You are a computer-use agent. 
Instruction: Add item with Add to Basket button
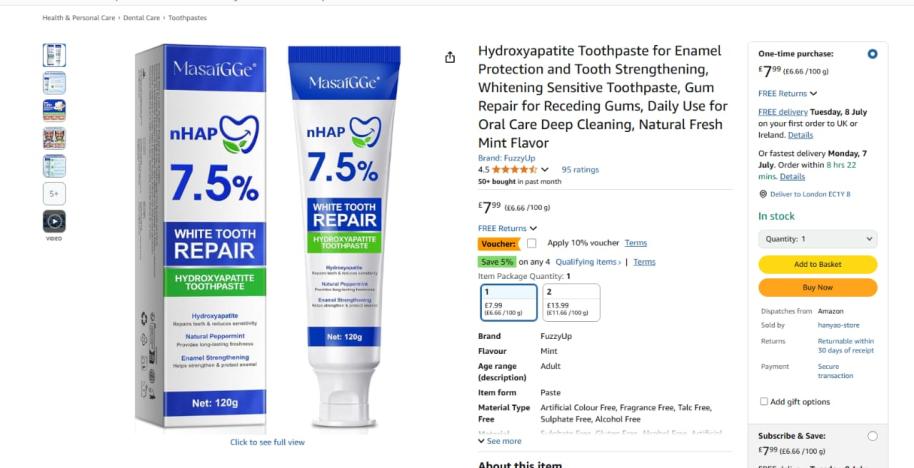point(817,264)
